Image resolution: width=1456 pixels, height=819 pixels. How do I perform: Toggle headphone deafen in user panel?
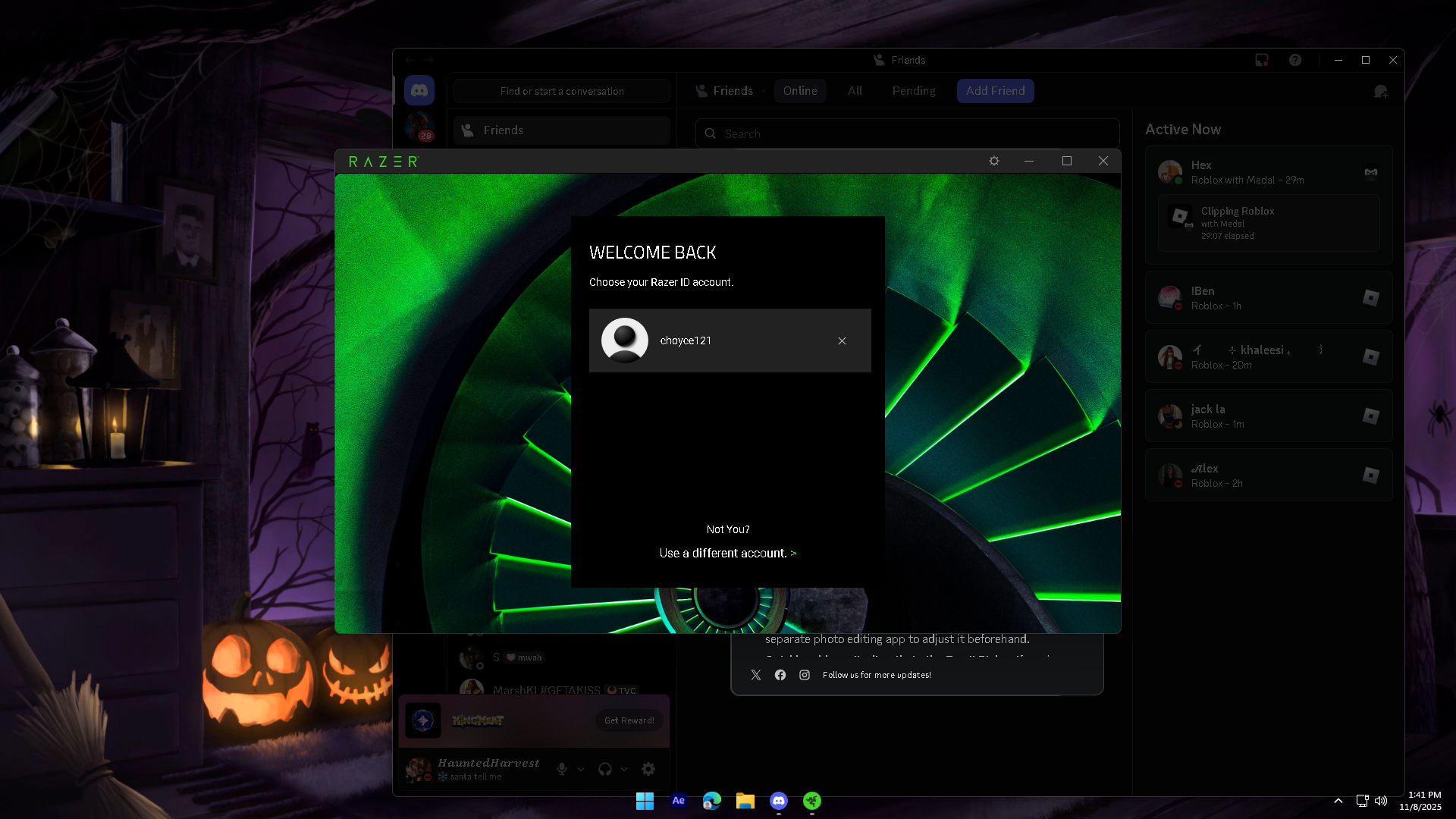pyautogui.click(x=604, y=769)
